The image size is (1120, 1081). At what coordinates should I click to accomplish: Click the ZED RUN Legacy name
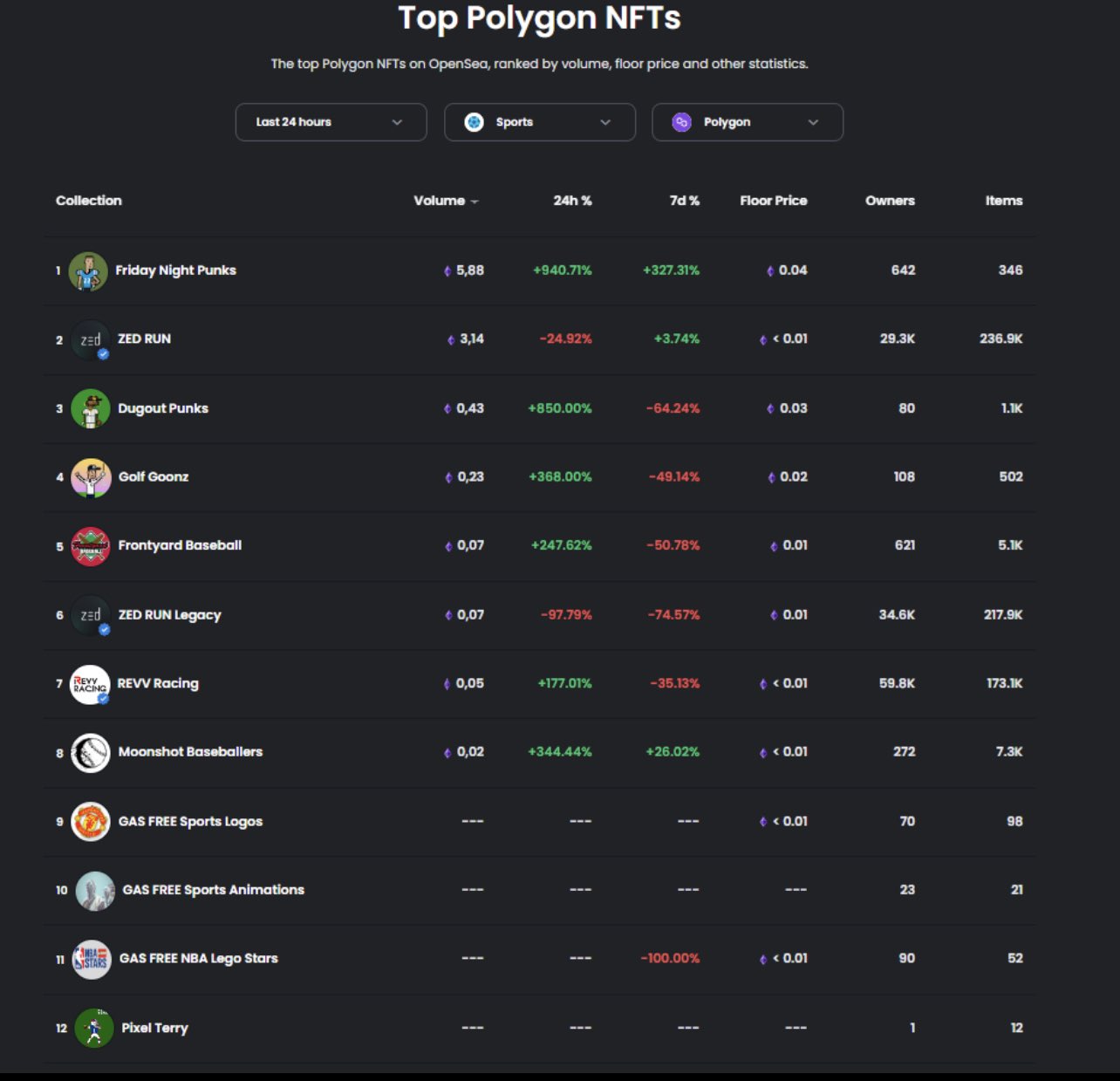[169, 615]
